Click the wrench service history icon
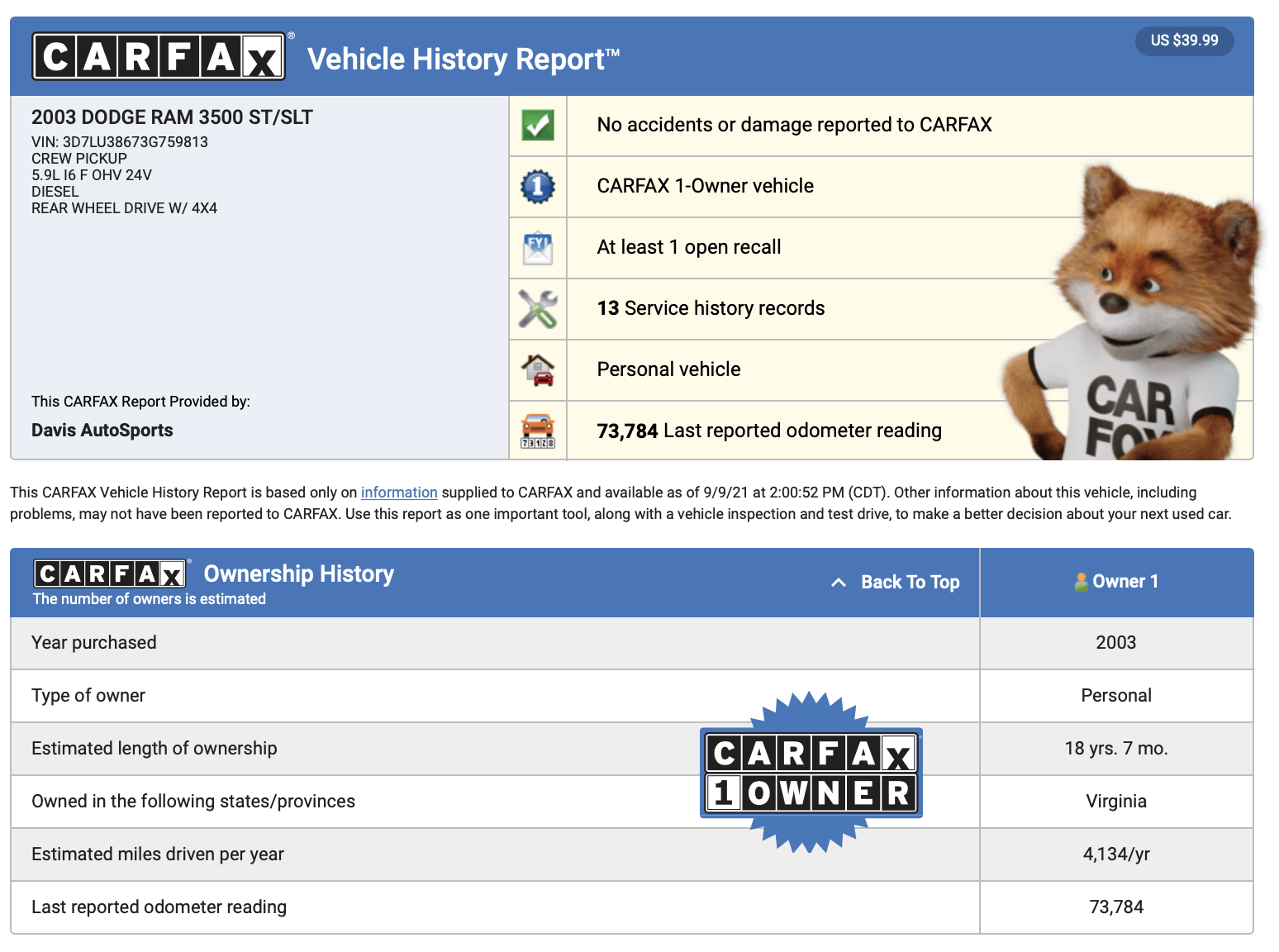 point(538,309)
